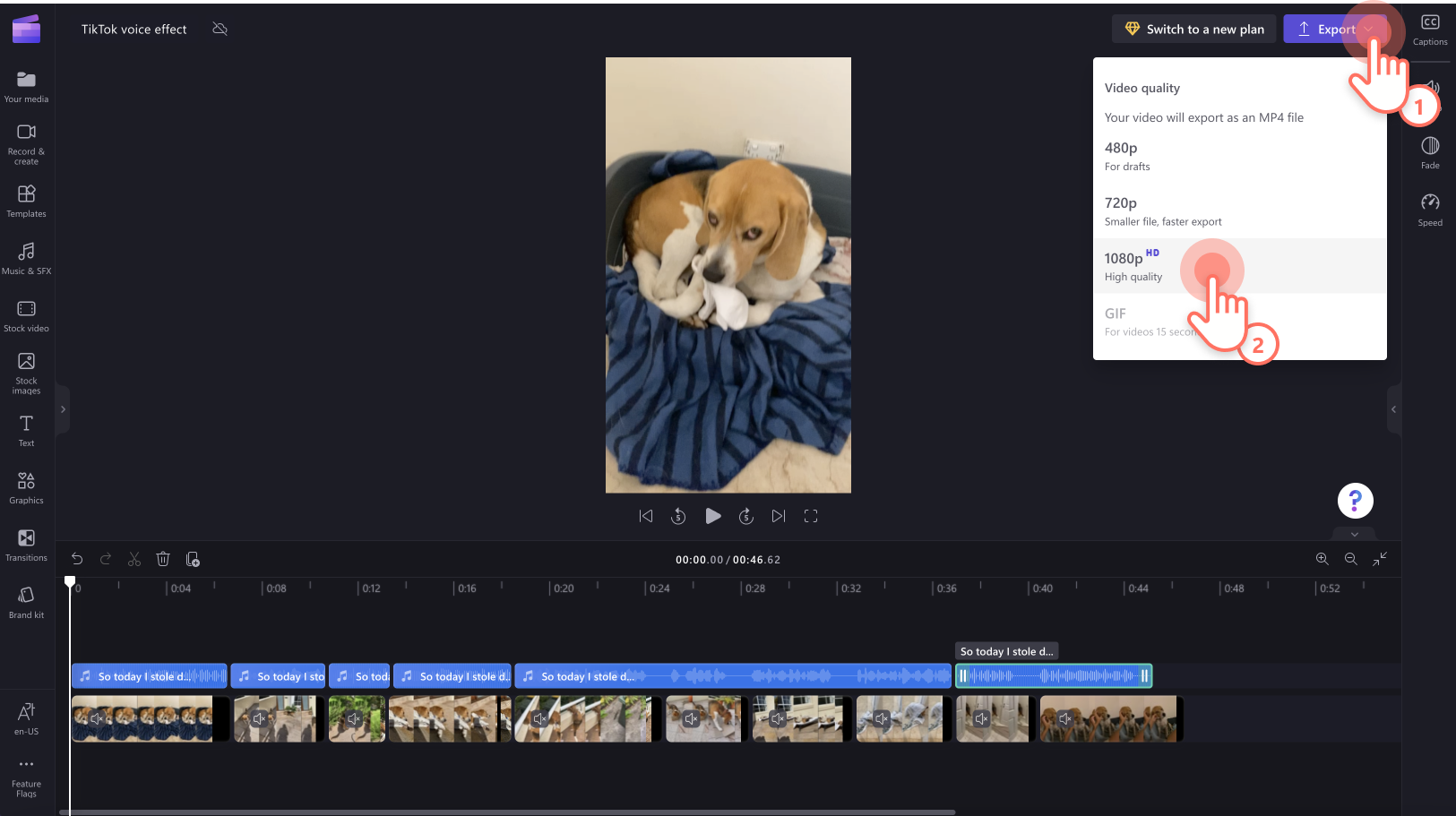Zoom out on the timeline
The width and height of the screenshot is (1456, 816).
(1350, 559)
